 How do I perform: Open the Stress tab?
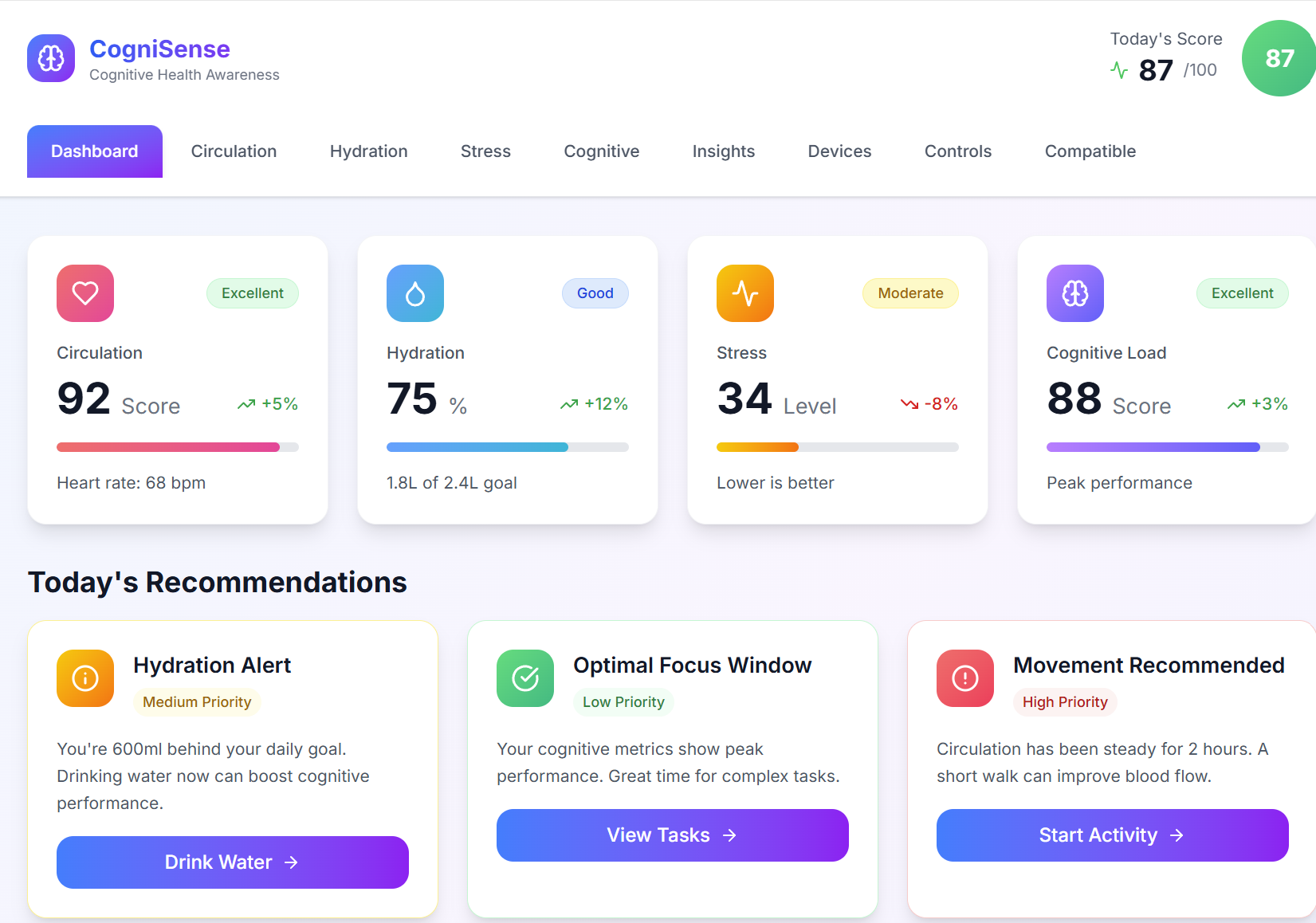[x=485, y=151]
